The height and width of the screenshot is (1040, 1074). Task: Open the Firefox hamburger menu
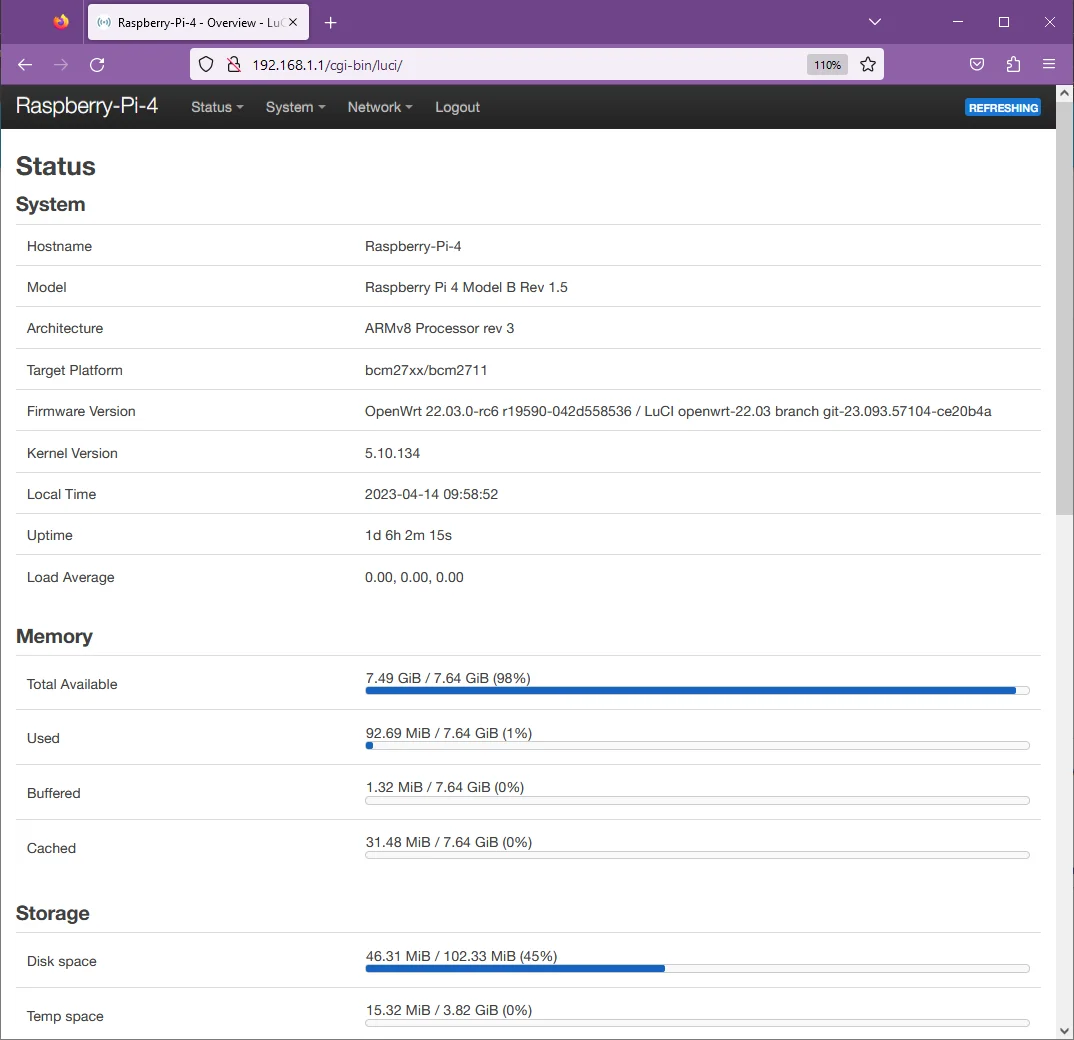pyautogui.click(x=1048, y=65)
